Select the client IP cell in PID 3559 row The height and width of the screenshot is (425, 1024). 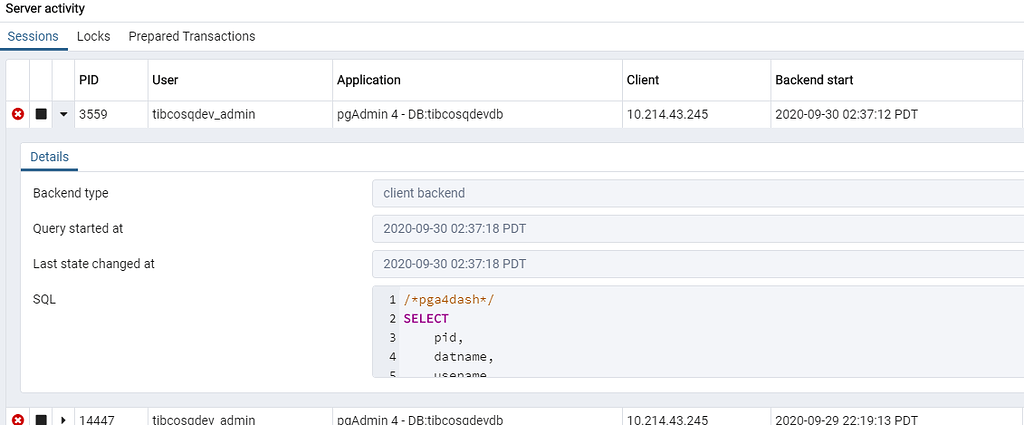667,115
